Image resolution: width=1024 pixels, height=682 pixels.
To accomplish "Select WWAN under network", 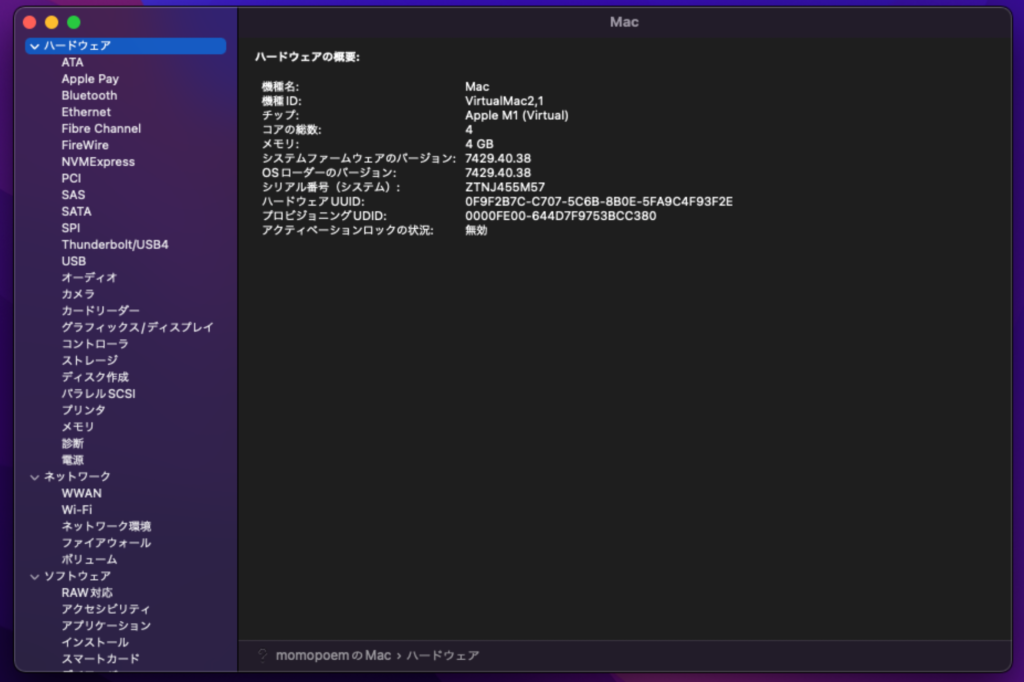I will 82,493.
